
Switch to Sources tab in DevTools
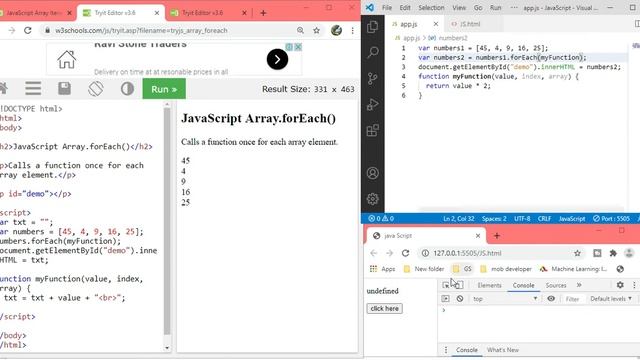[x=556, y=285]
